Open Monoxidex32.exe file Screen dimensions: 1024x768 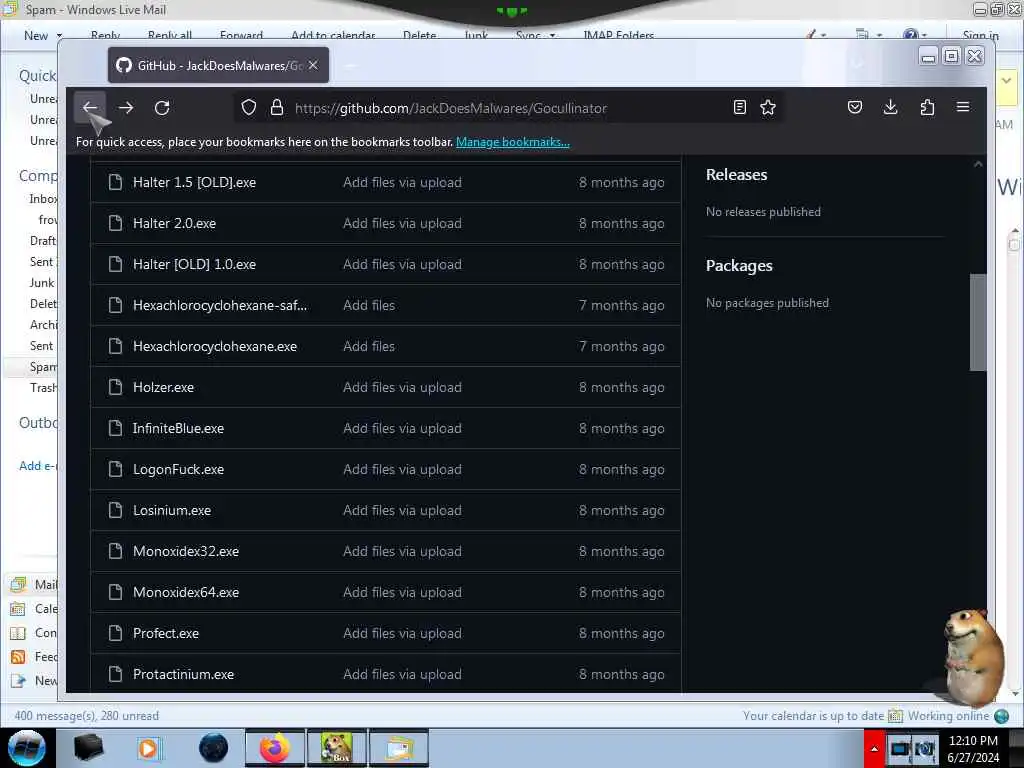coord(185,552)
